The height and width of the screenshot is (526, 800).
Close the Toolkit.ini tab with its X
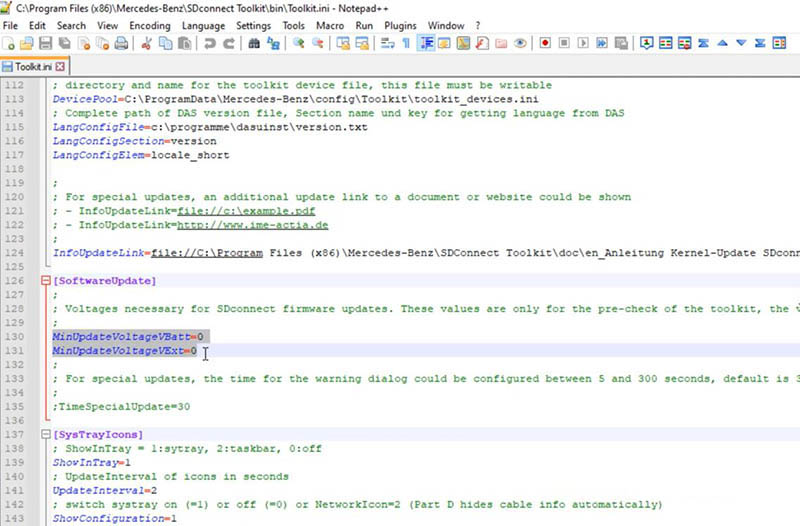[x=59, y=66]
